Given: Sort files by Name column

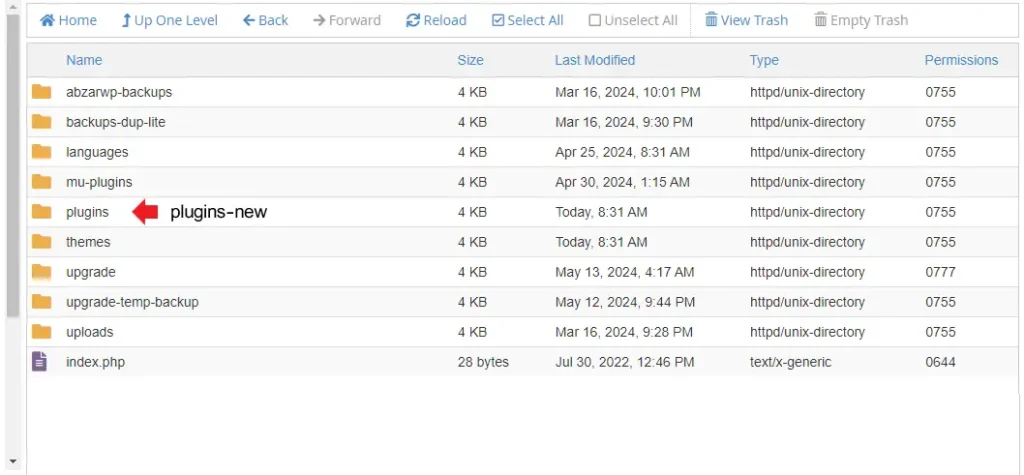Looking at the screenshot, I should [84, 60].
